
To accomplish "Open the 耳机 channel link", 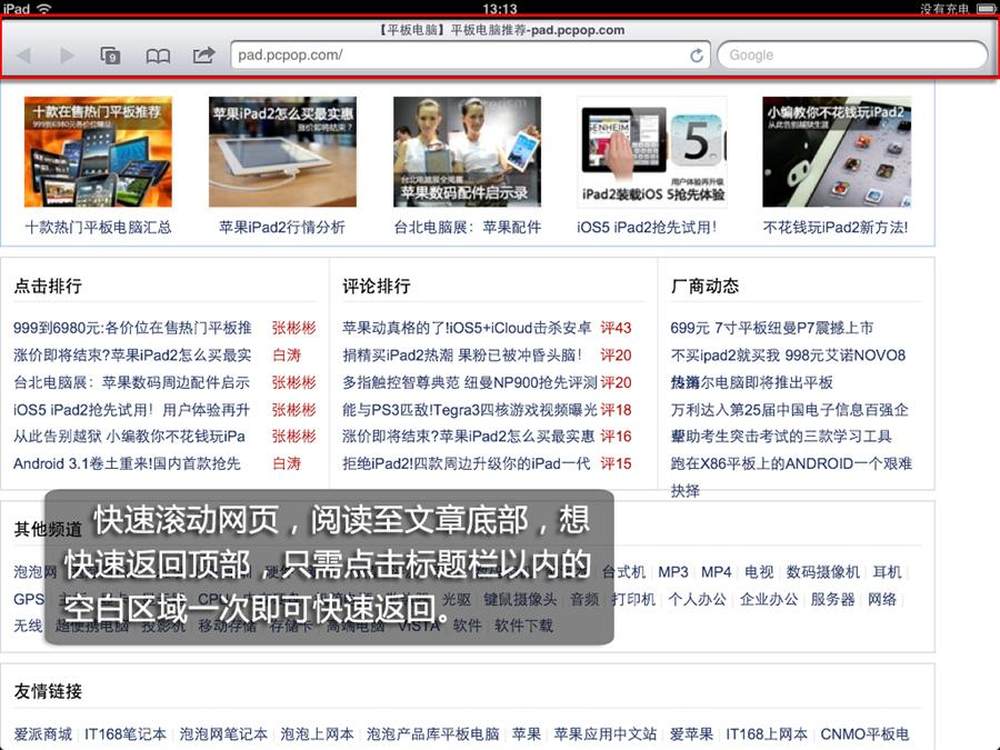I will 887,572.
